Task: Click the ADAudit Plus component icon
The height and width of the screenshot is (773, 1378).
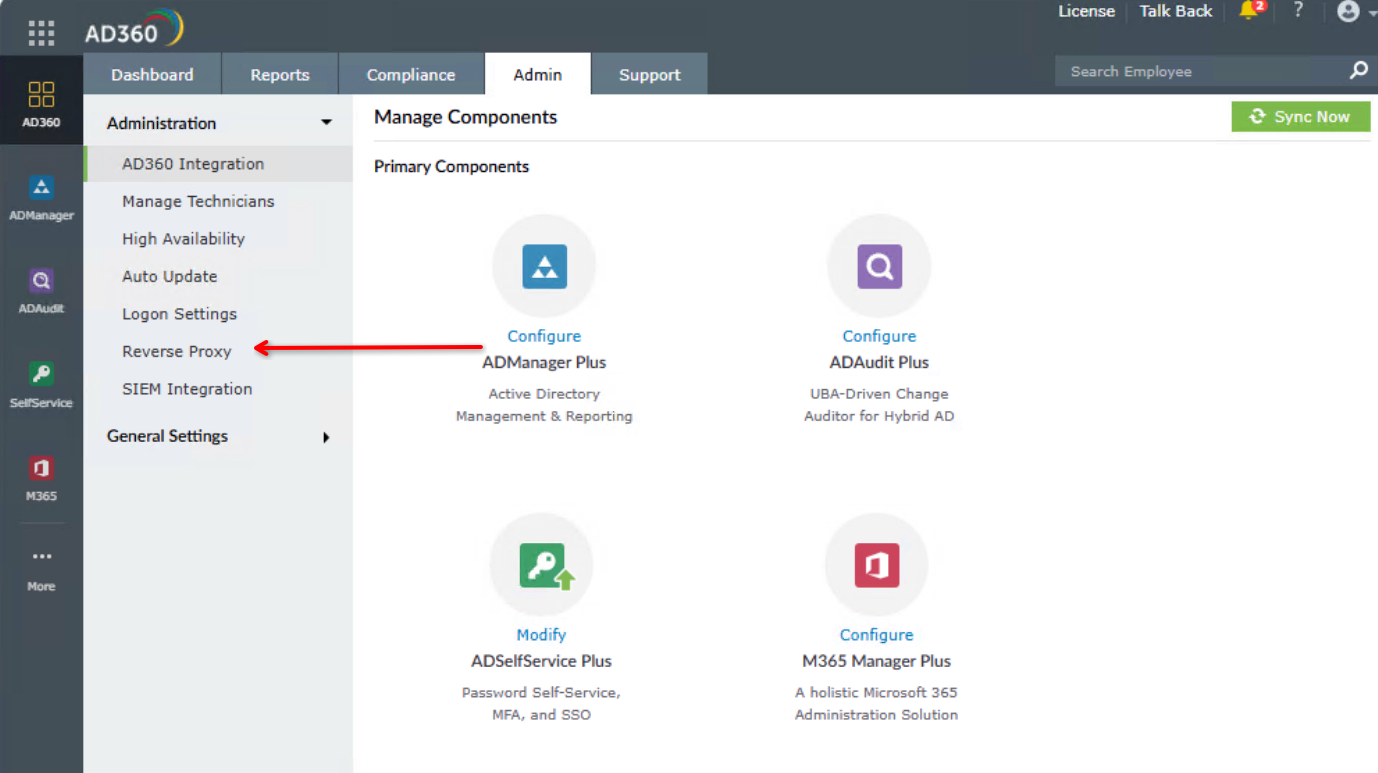Action: click(879, 266)
